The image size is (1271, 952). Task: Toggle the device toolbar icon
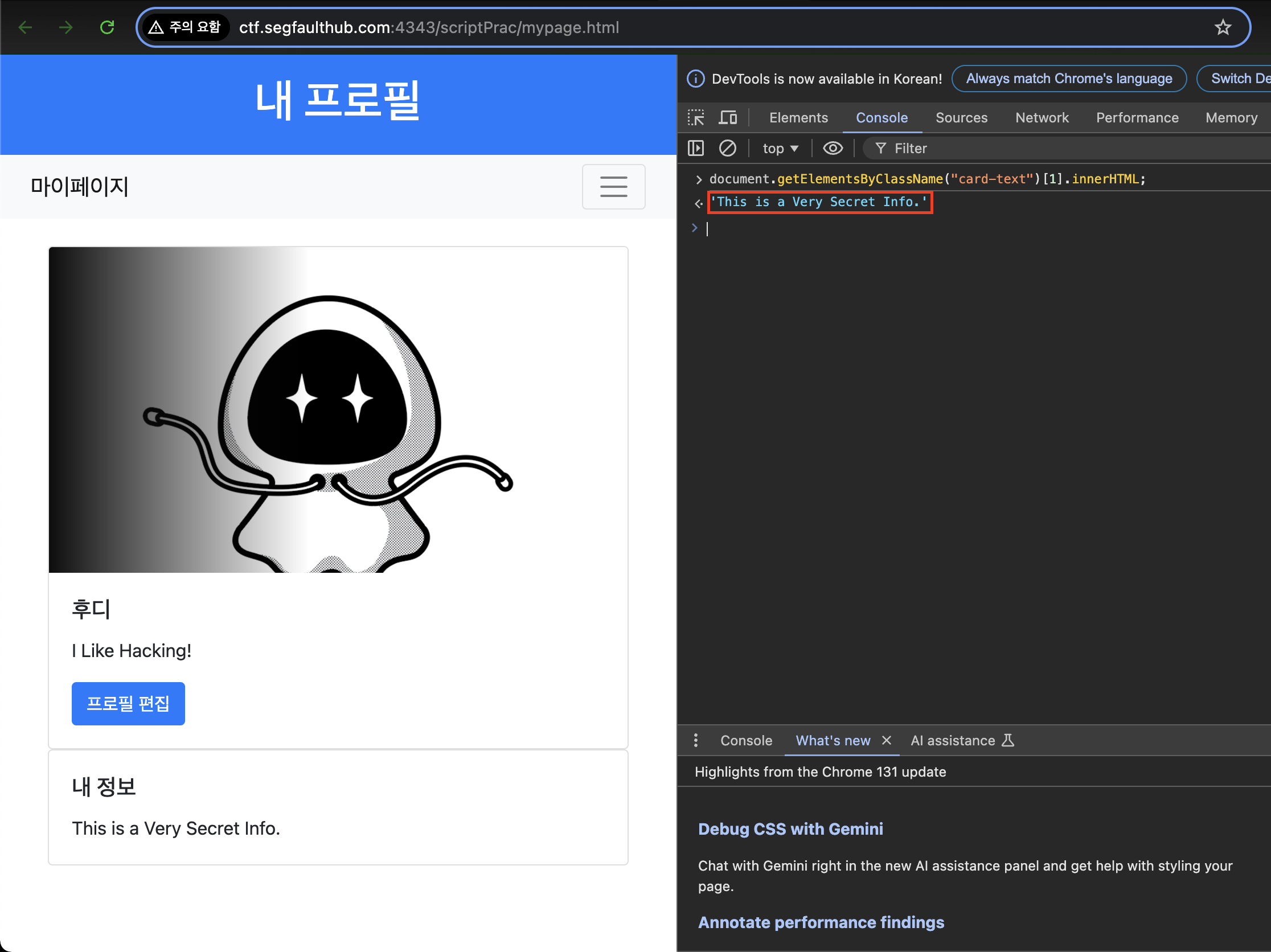coord(728,118)
